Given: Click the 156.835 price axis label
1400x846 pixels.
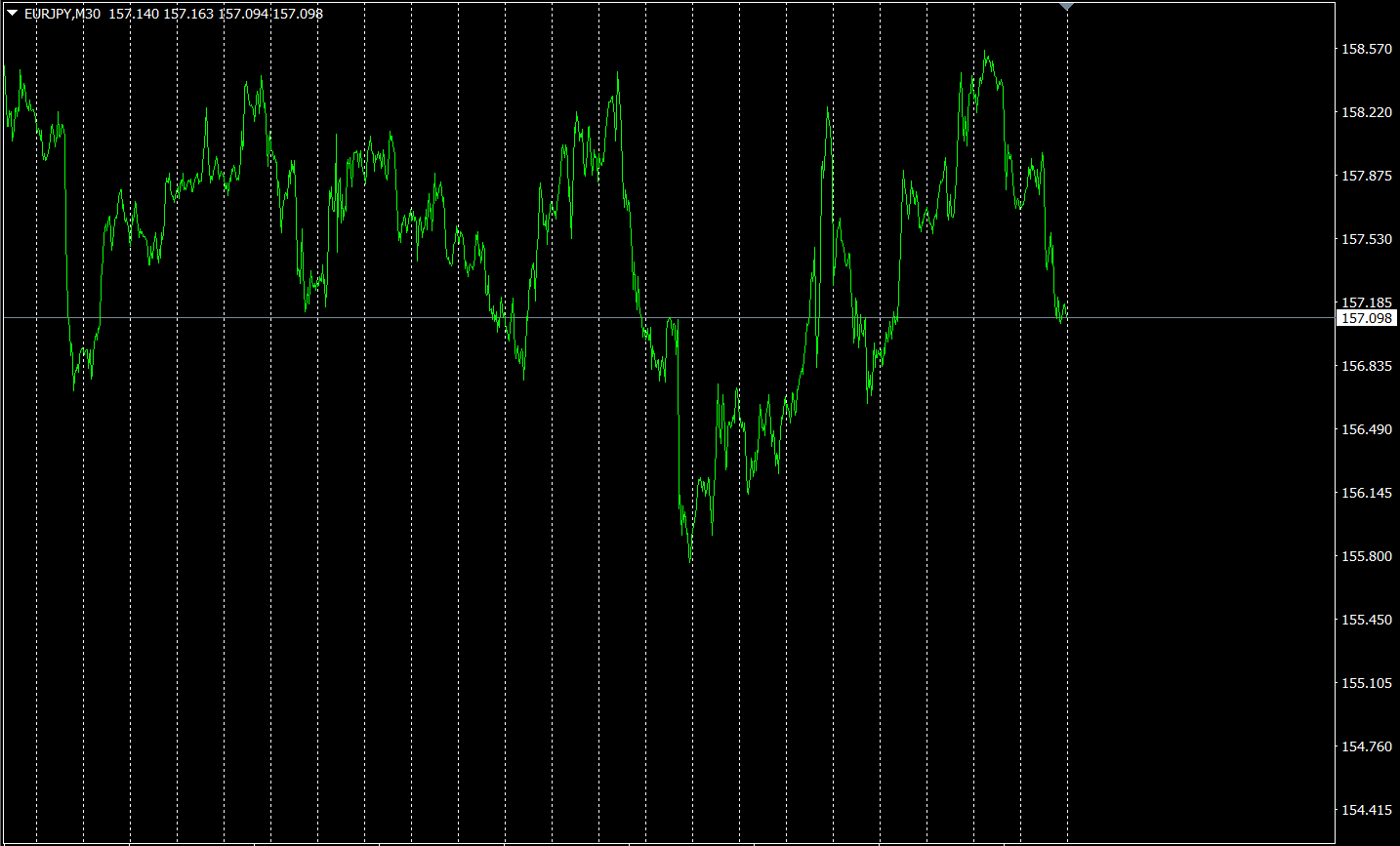Looking at the screenshot, I should point(1367,366).
